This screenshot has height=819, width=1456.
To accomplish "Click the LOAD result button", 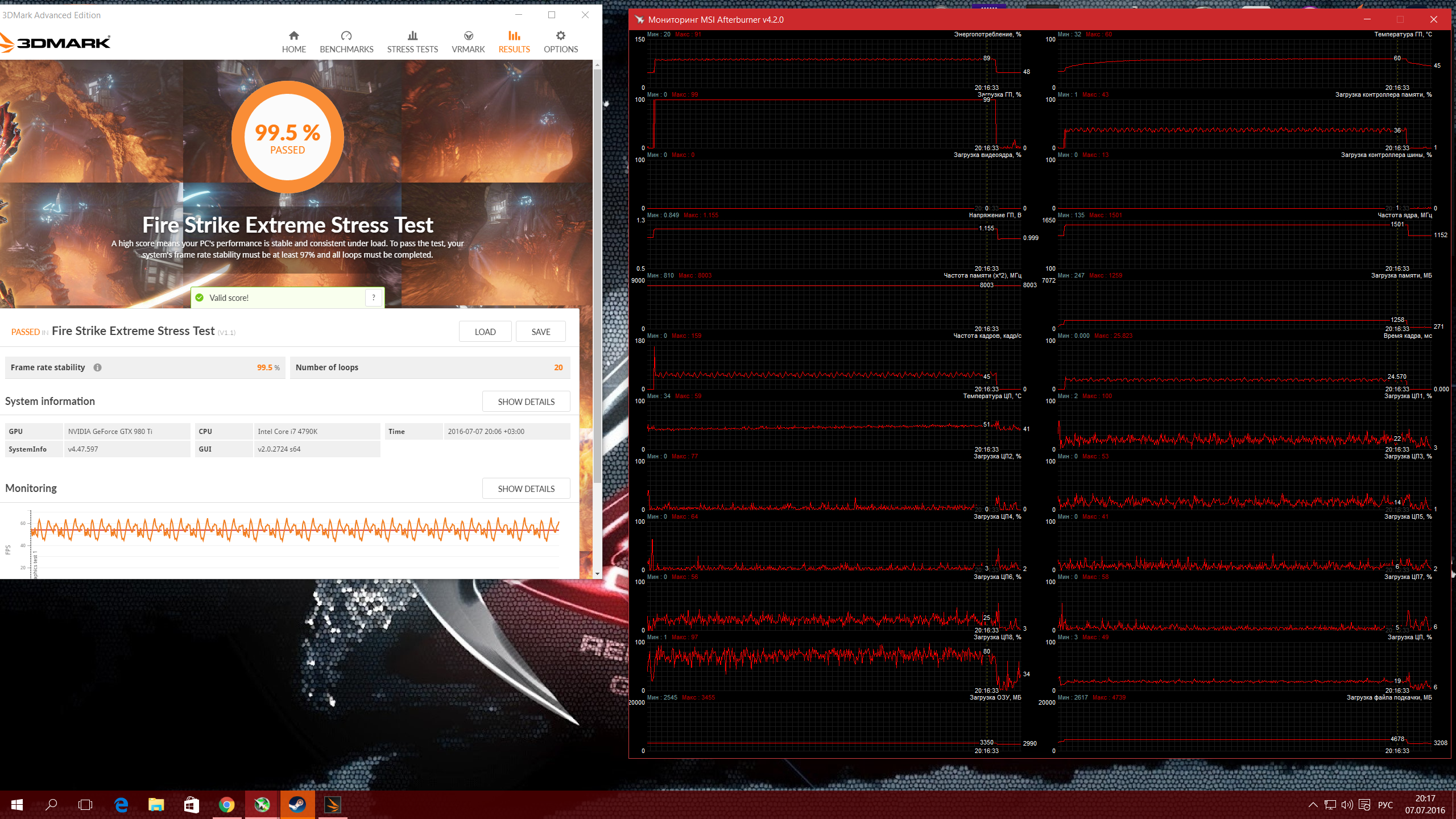I will click(485, 332).
